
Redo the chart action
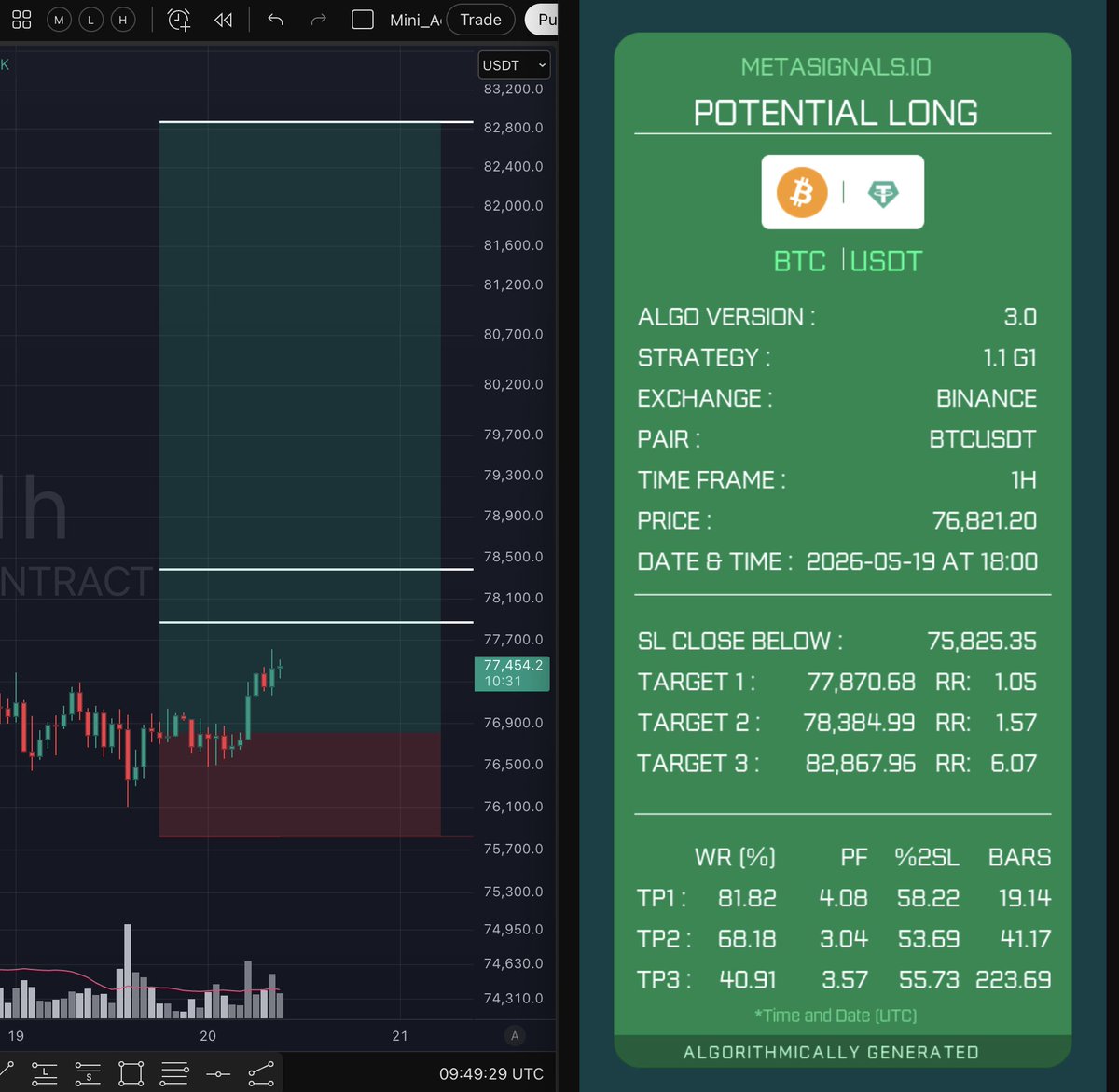point(318,20)
